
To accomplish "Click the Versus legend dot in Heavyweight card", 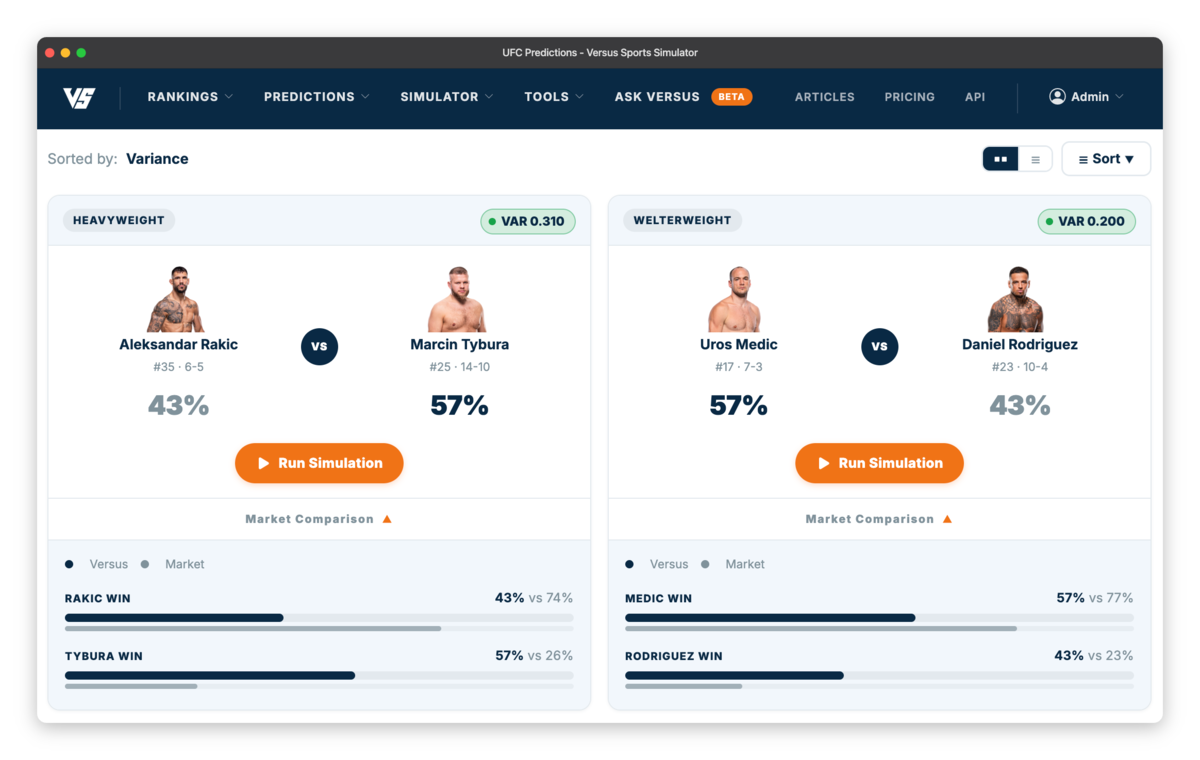I will point(69,564).
